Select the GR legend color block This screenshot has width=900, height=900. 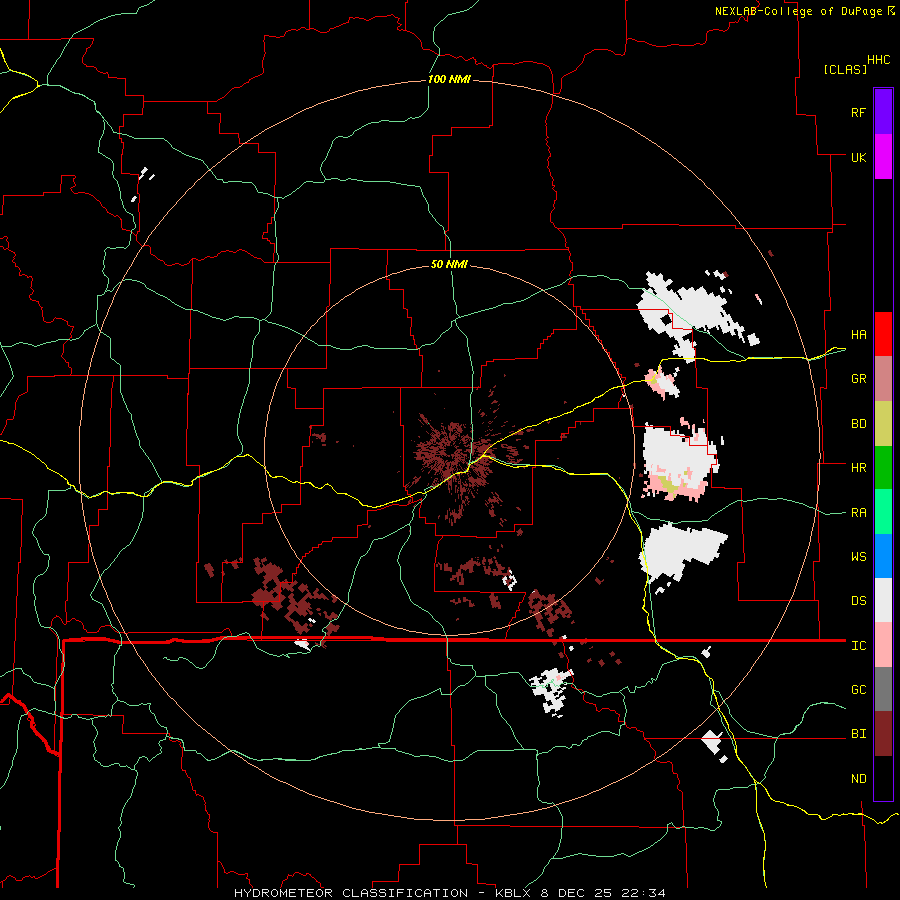tap(883, 379)
